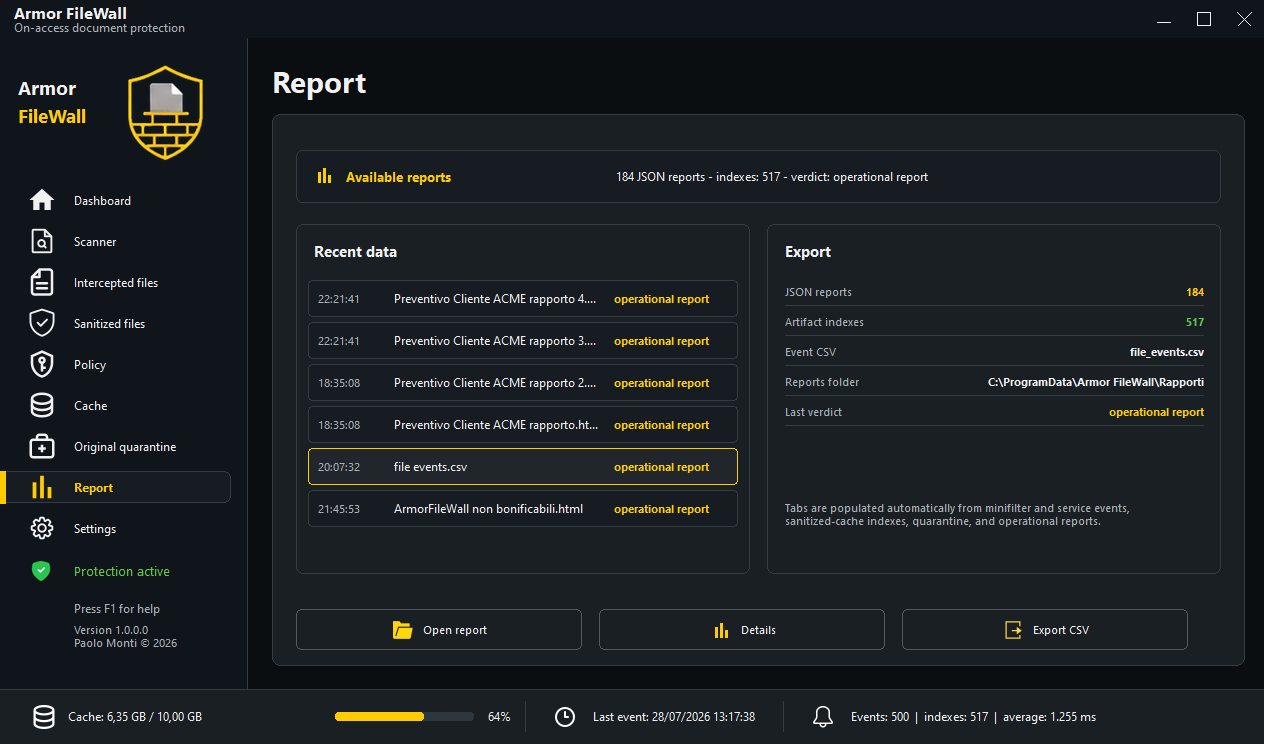Click the Dashboard home icon
This screenshot has height=744, width=1264.
pyautogui.click(x=42, y=200)
